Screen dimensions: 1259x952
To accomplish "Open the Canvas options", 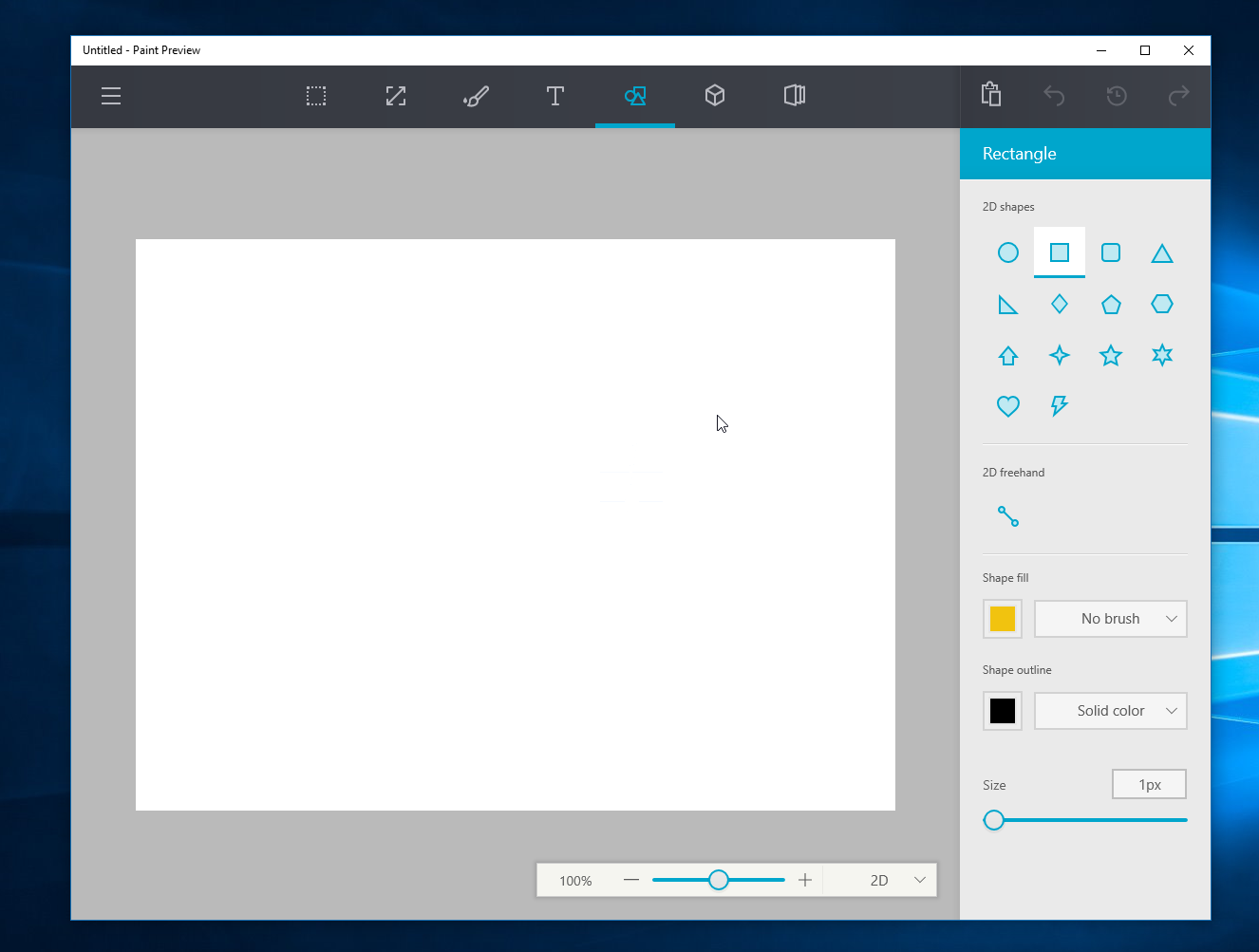I will pyautogui.click(x=794, y=96).
